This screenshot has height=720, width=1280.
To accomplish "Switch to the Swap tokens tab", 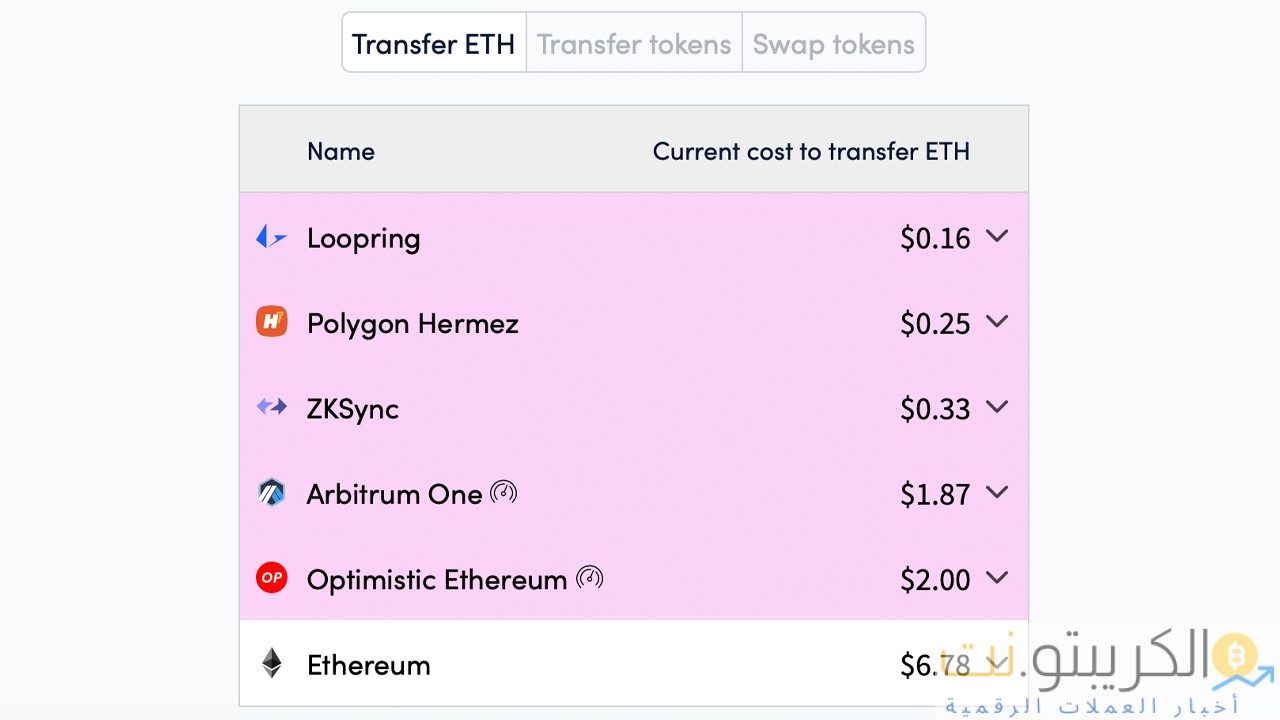I will click(x=833, y=44).
